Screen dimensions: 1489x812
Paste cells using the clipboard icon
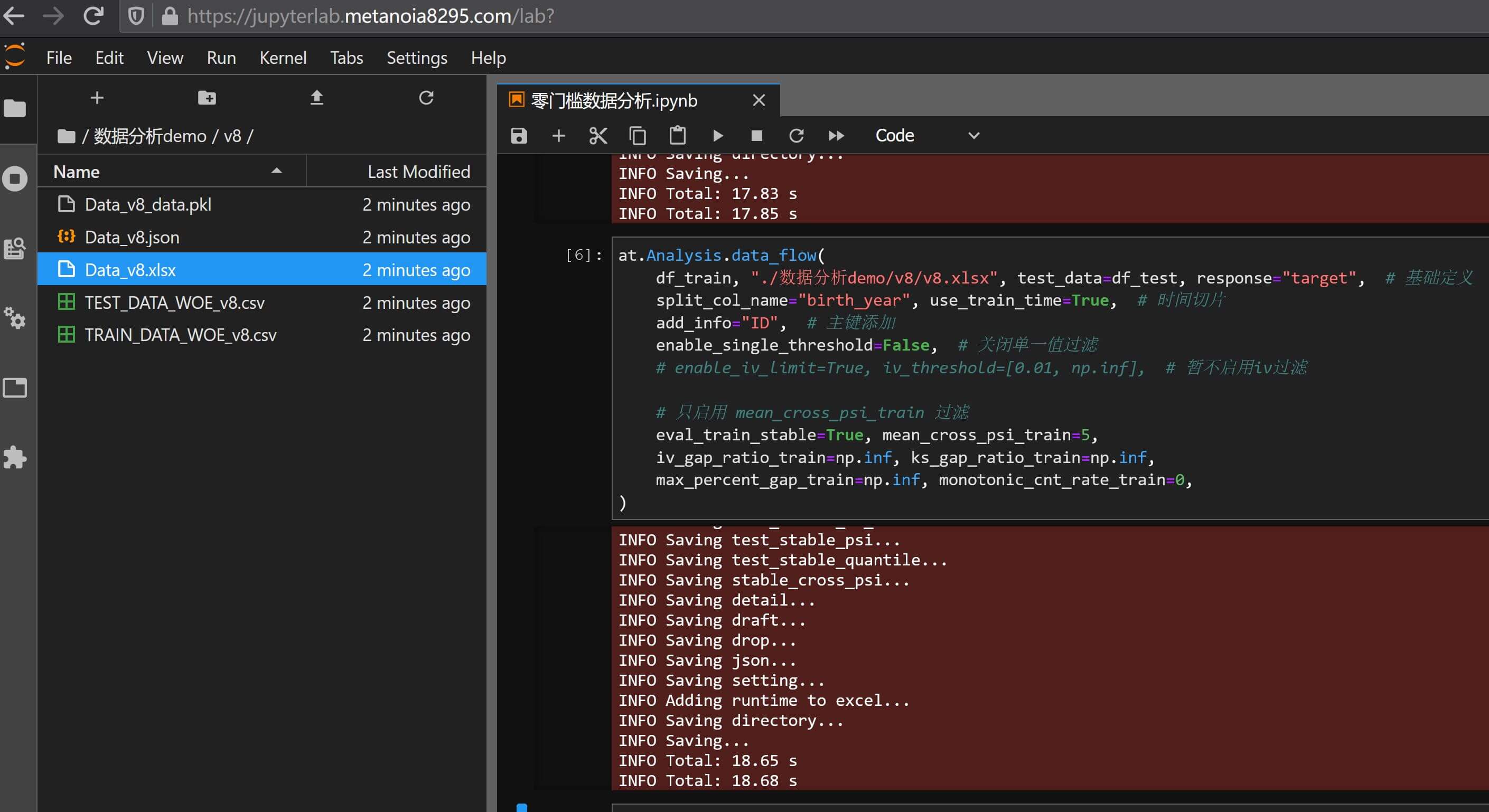(677, 136)
